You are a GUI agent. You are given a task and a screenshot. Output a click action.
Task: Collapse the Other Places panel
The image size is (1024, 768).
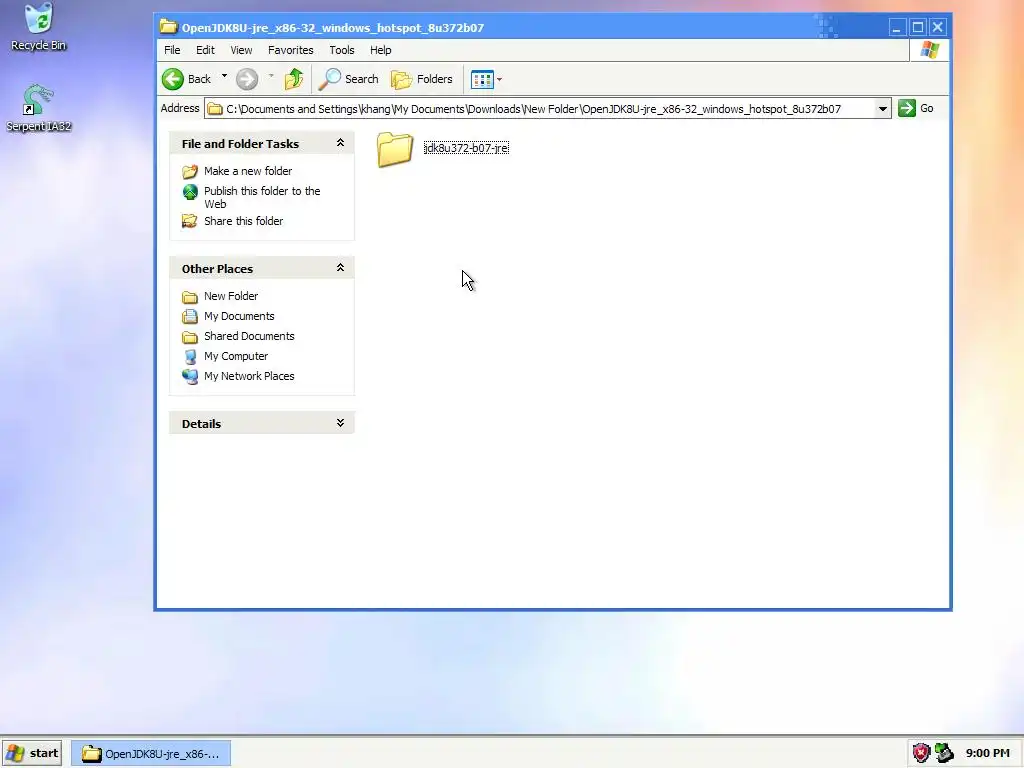tap(340, 268)
